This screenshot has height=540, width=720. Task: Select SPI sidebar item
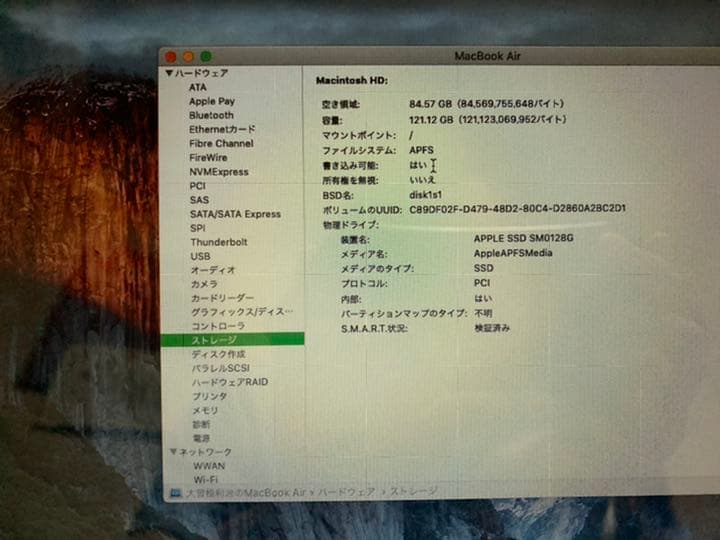tap(198, 228)
